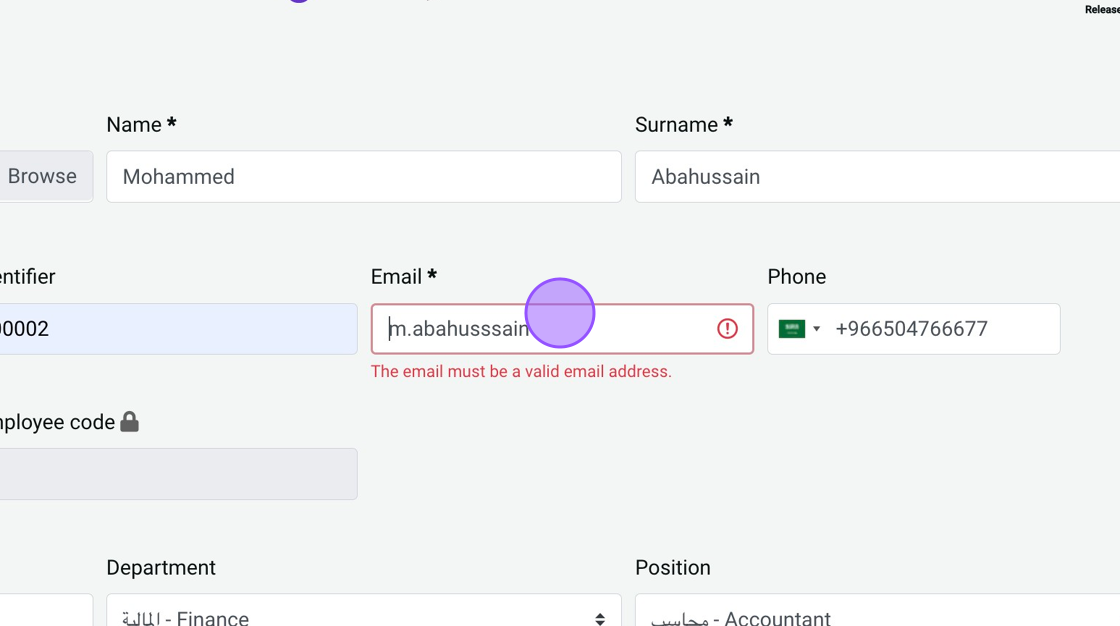Click the valid email address error message

pos(521,372)
